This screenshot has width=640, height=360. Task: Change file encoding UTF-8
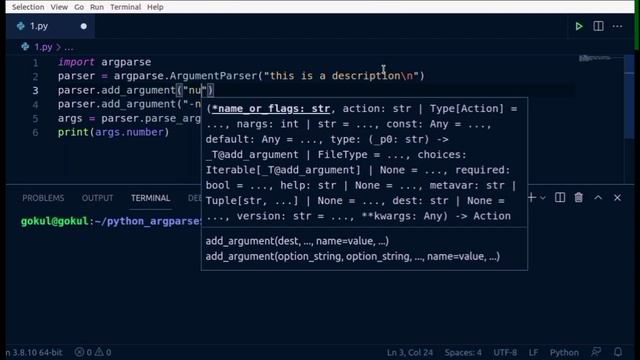click(505, 352)
